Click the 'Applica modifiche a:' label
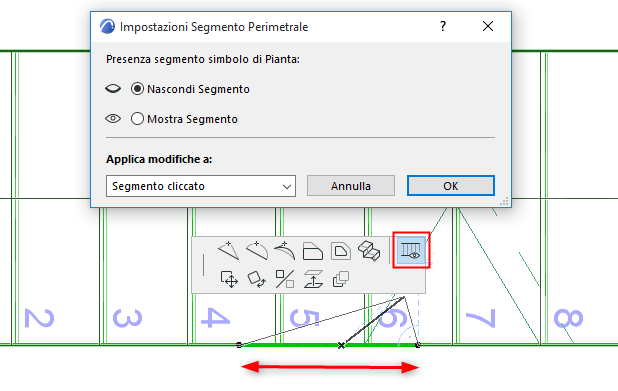 (159, 159)
